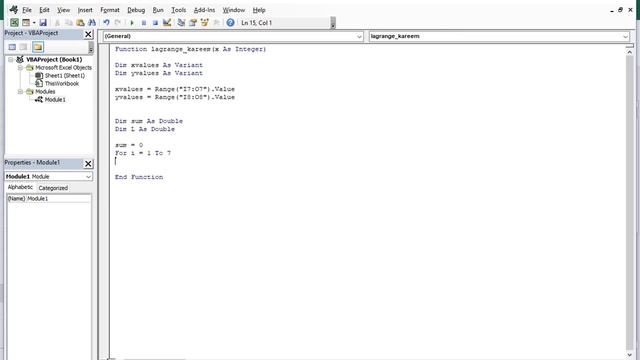Open the Format menu

[x=110, y=10]
